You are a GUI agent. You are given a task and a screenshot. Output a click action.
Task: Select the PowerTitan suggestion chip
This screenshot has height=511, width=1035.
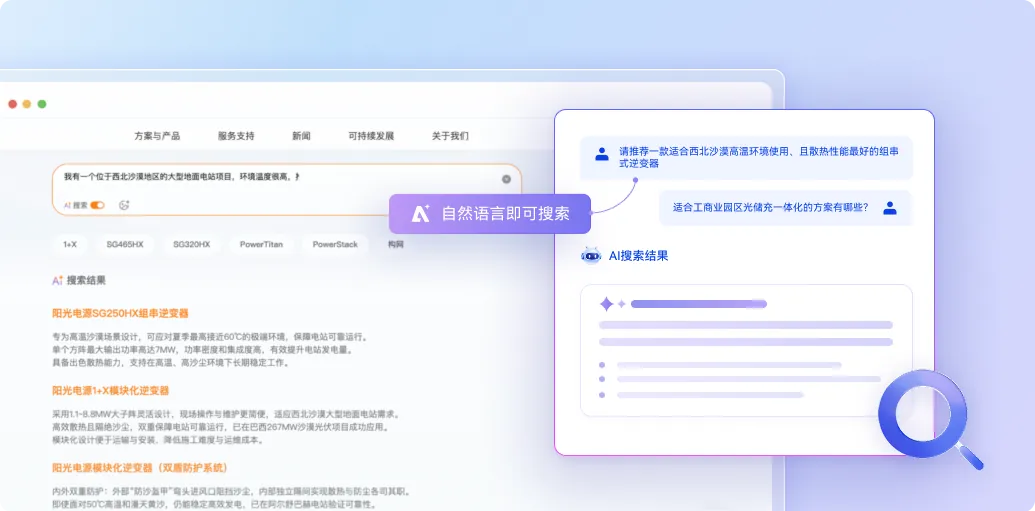pyautogui.click(x=261, y=244)
